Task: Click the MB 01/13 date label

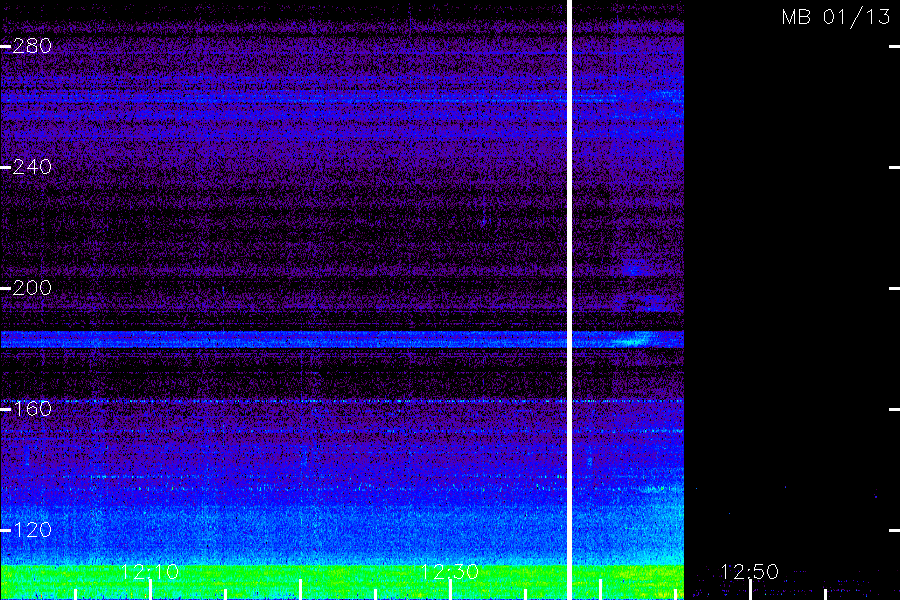Action: (x=836, y=17)
